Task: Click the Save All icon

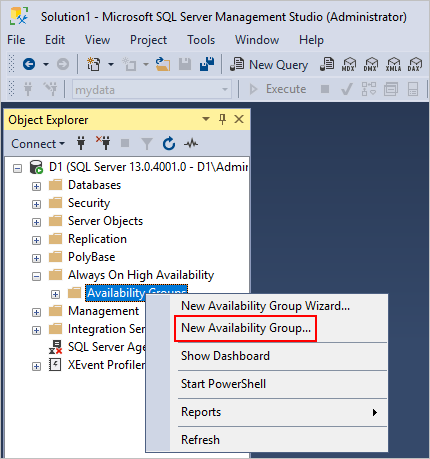Action: [207, 64]
